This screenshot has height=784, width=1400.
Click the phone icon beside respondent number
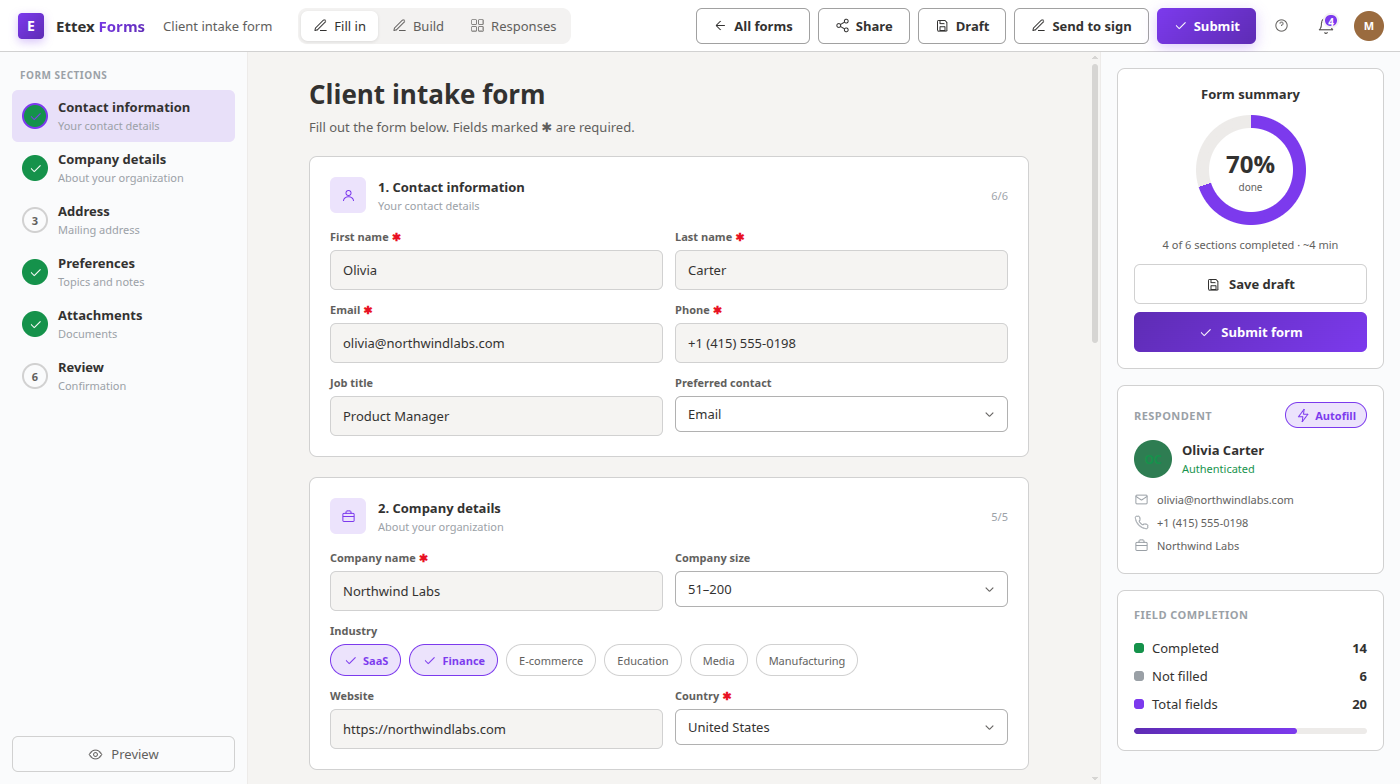[x=1141, y=522]
